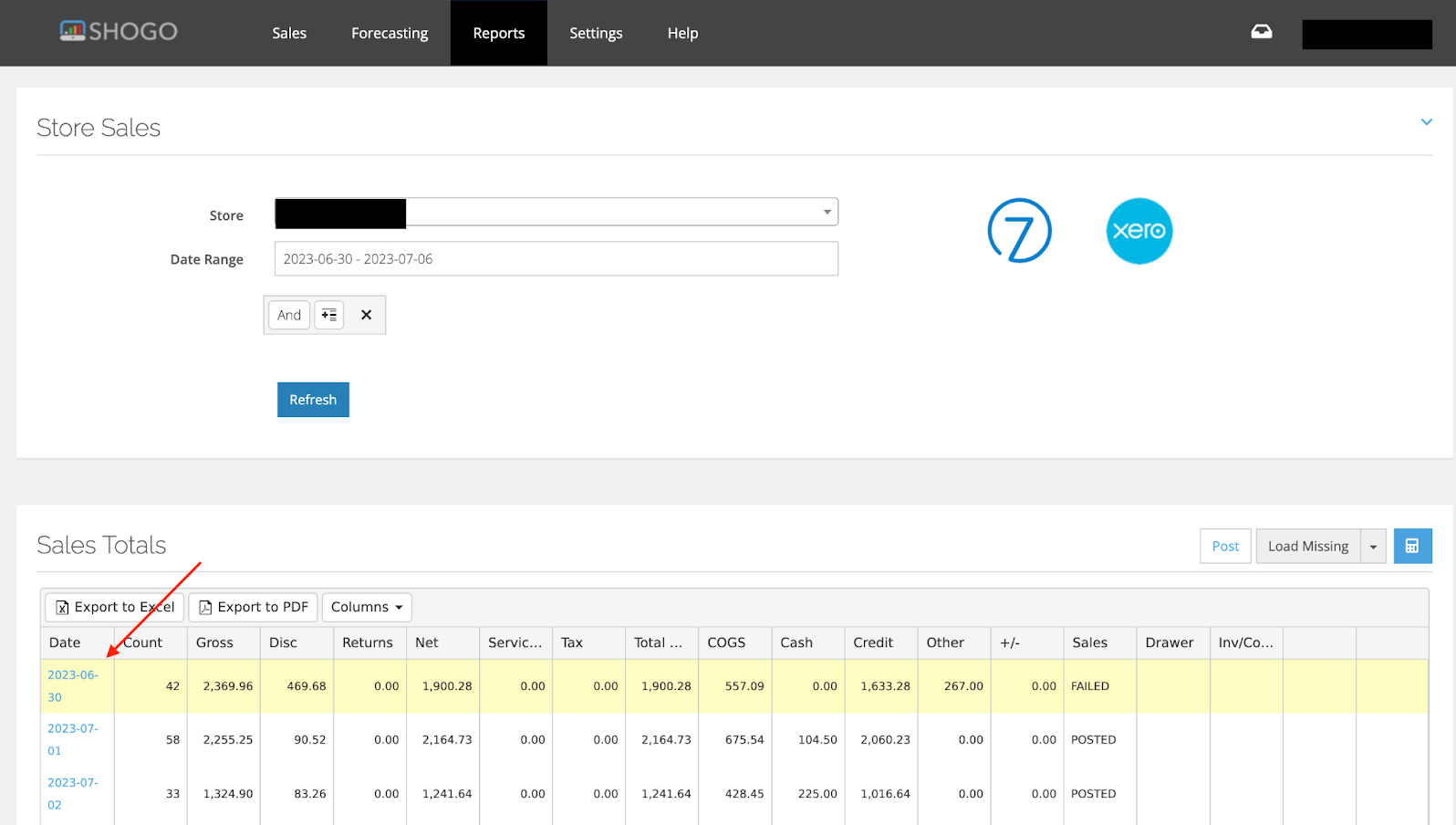The image size is (1456, 825).
Task: Click the Date Range input field
Action: tap(556, 259)
